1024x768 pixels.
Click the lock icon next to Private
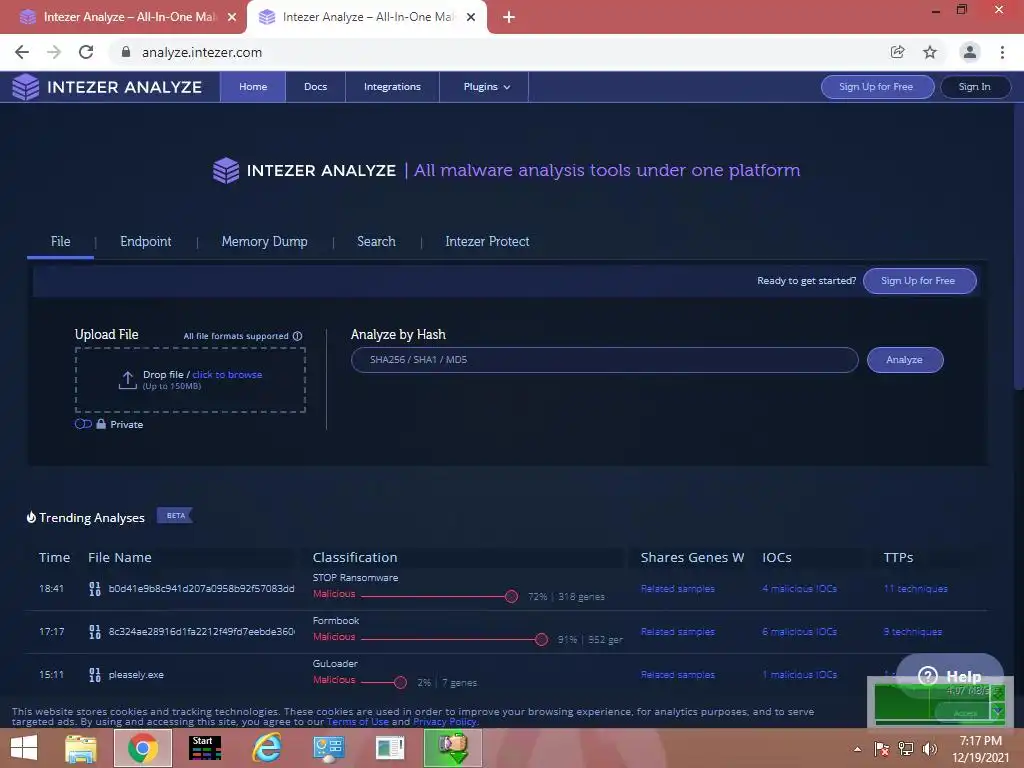[x=101, y=424]
